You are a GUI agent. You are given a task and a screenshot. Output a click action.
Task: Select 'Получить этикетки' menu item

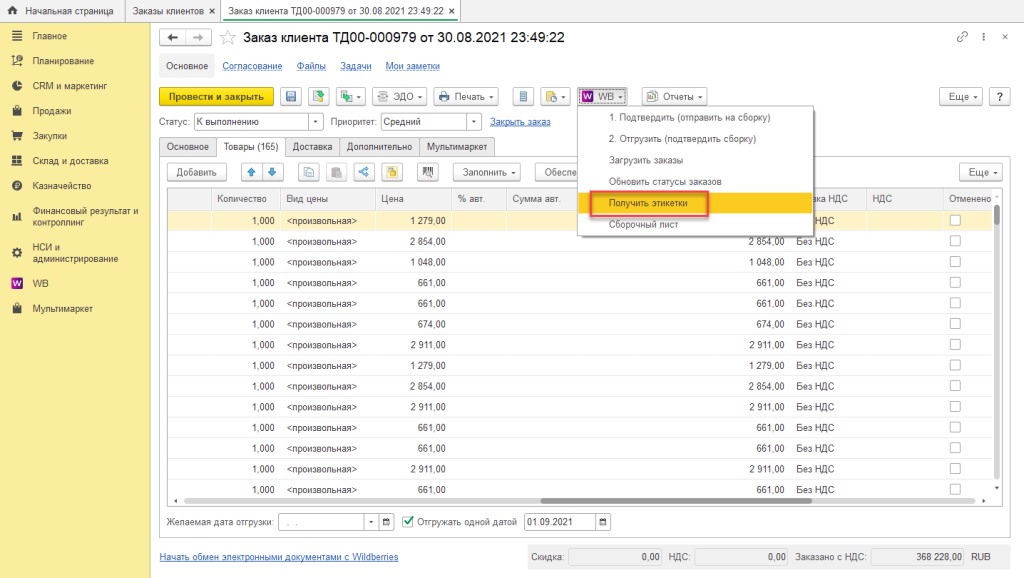tap(648, 203)
